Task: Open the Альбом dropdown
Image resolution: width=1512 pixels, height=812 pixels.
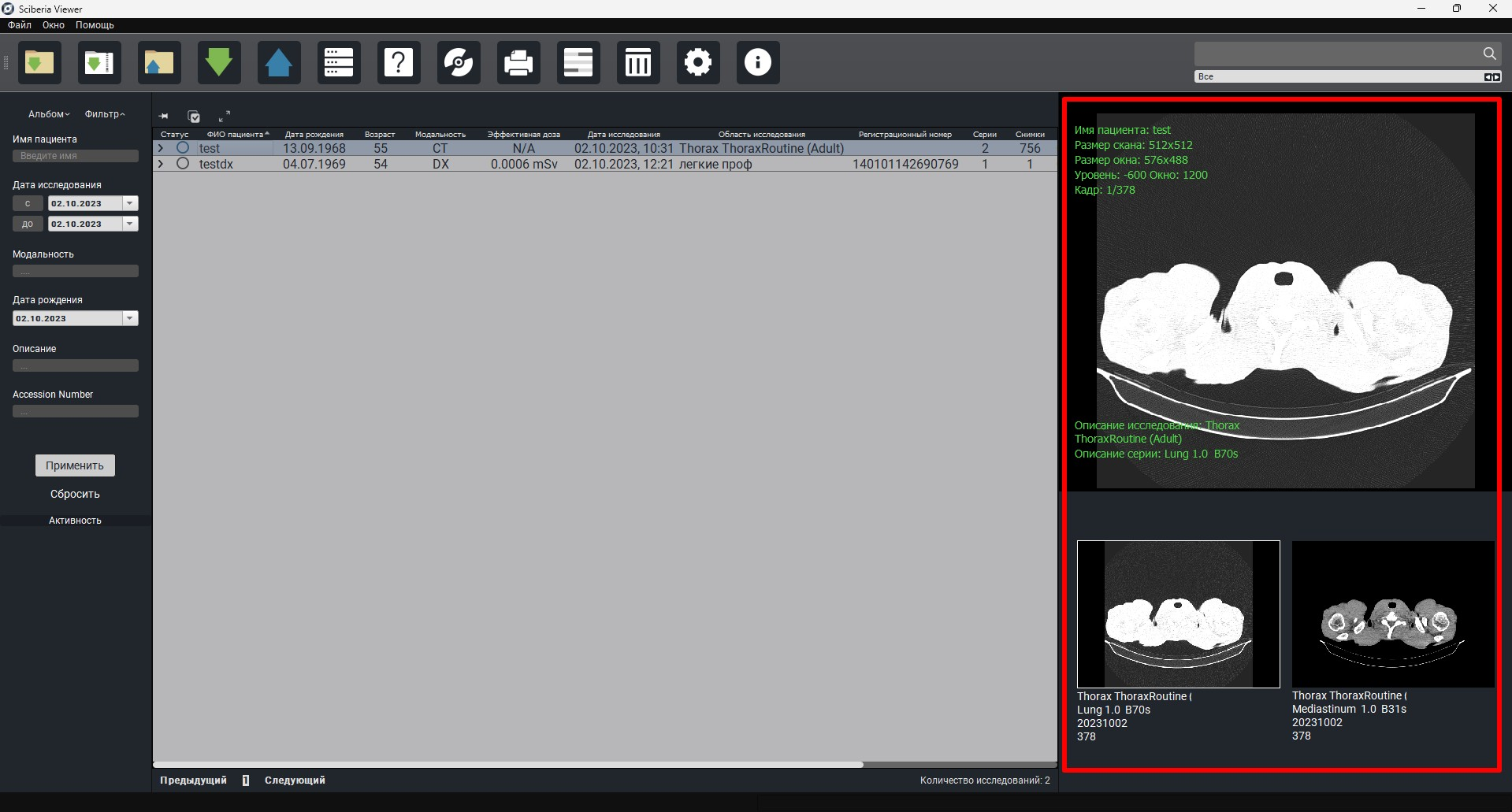Action: 49,114
